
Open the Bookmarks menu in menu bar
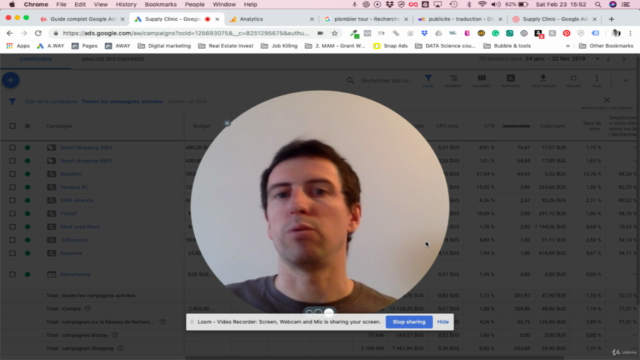tap(160, 4)
